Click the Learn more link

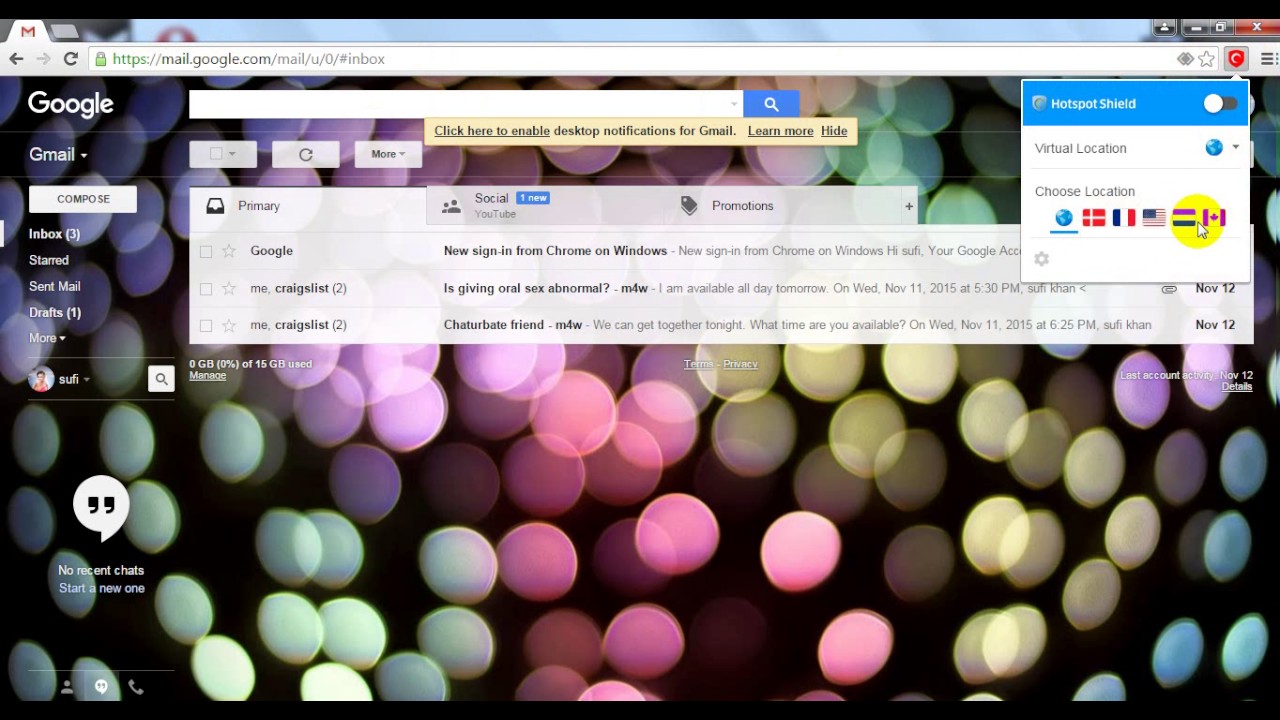pyautogui.click(x=780, y=131)
